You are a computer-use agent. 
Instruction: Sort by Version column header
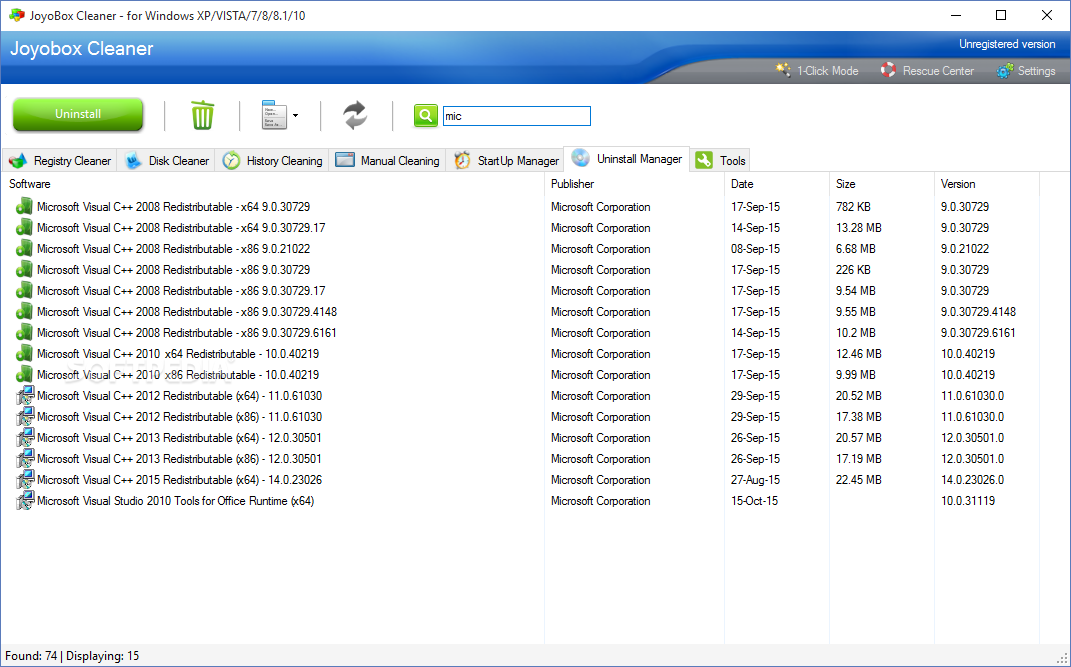986,184
